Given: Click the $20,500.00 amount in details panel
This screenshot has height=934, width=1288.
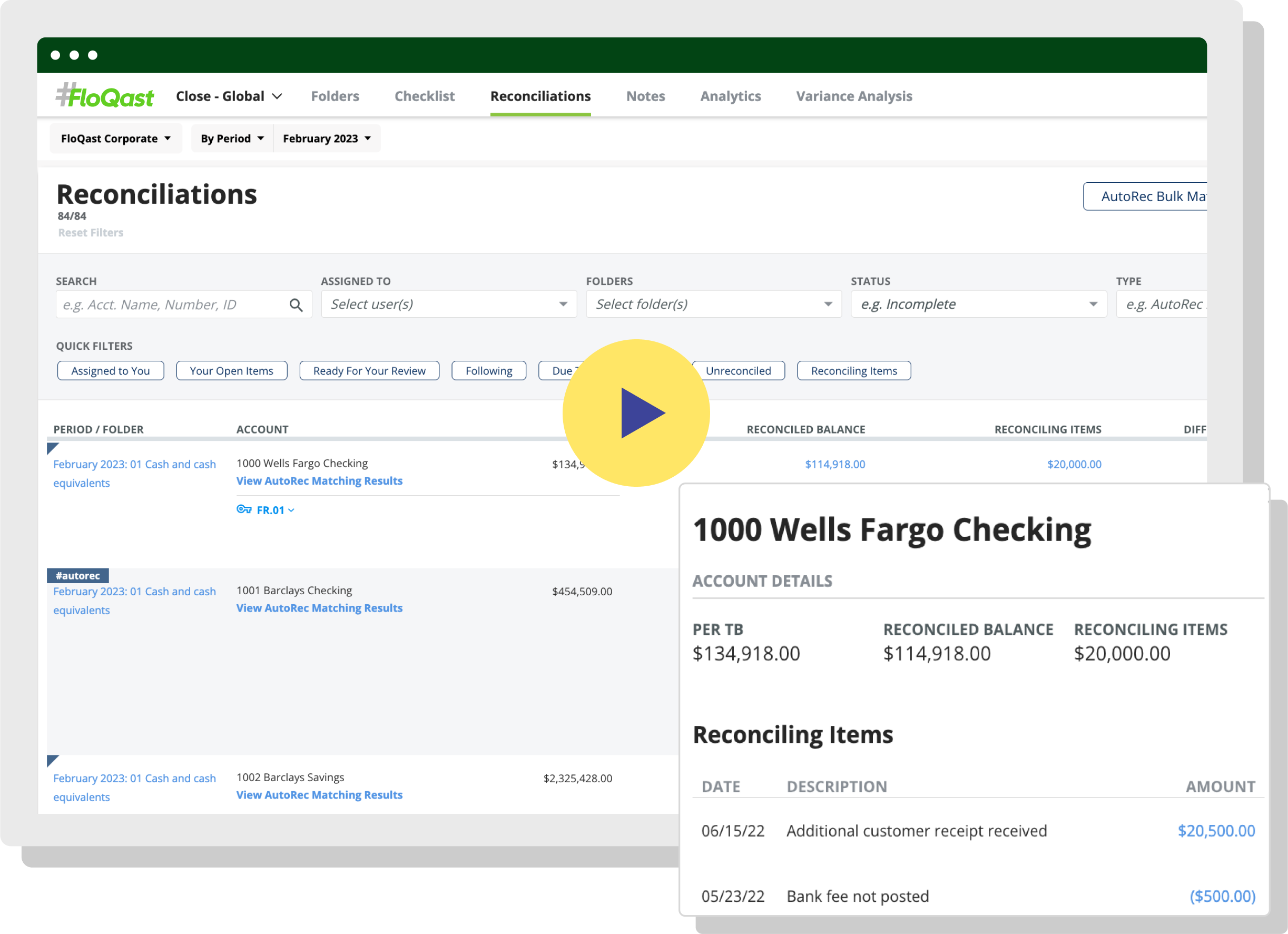Looking at the screenshot, I should (x=1216, y=831).
